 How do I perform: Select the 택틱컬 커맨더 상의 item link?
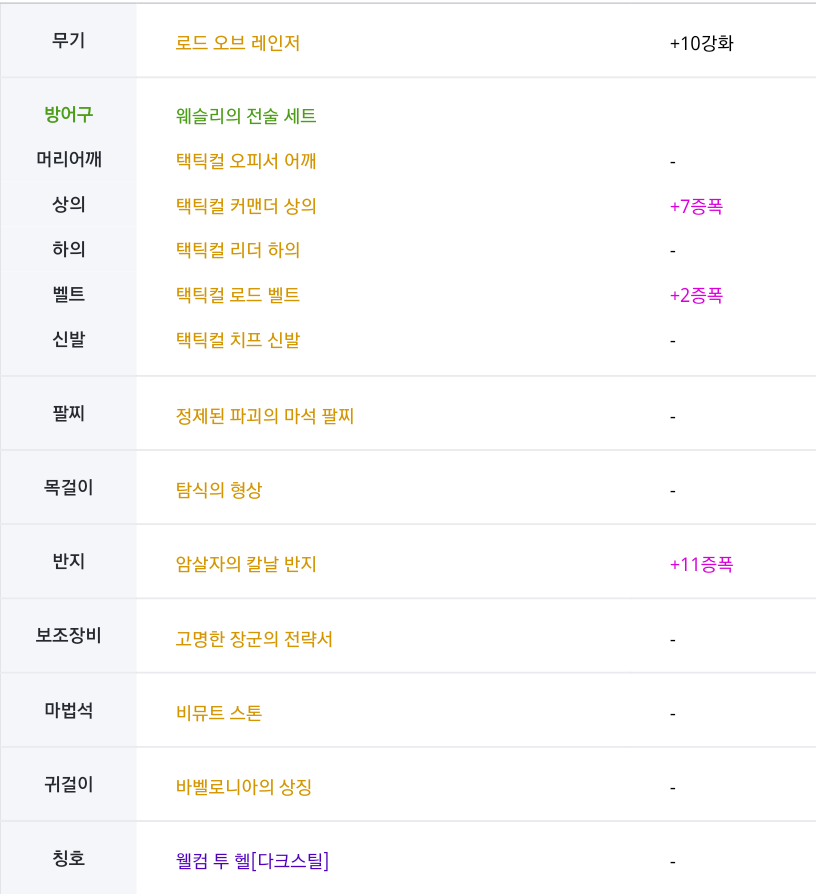tap(246, 206)
